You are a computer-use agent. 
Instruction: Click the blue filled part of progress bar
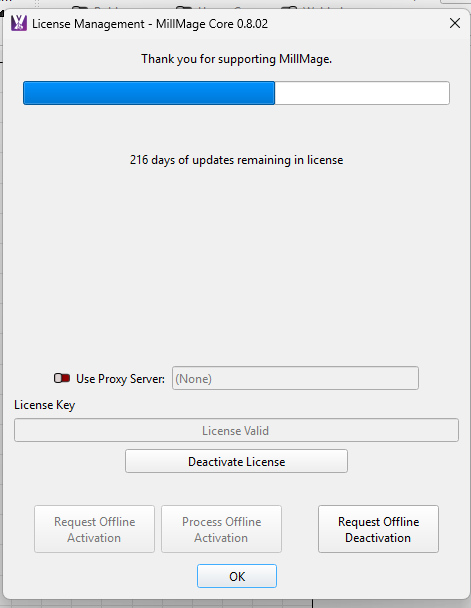149,93
